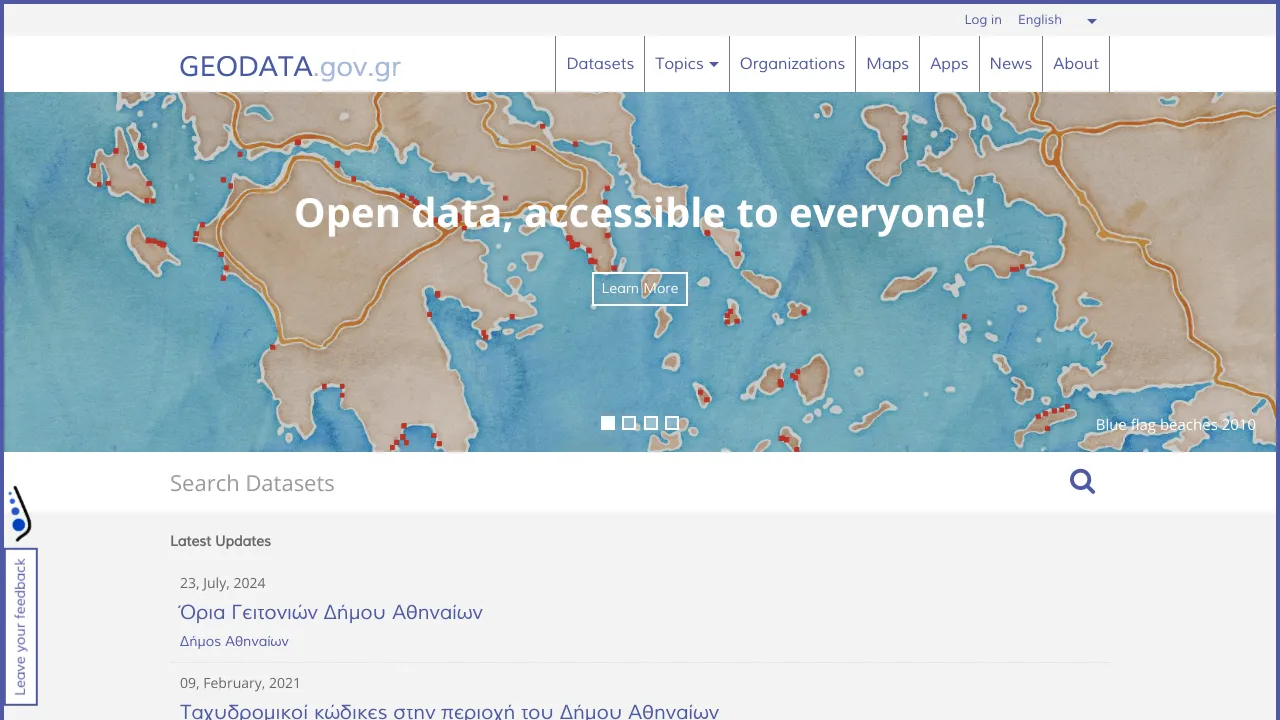Focus the Search Datasets input field
Viewport: 1280px width, 720px height.
pyautogui.click(x=610, y=483)
